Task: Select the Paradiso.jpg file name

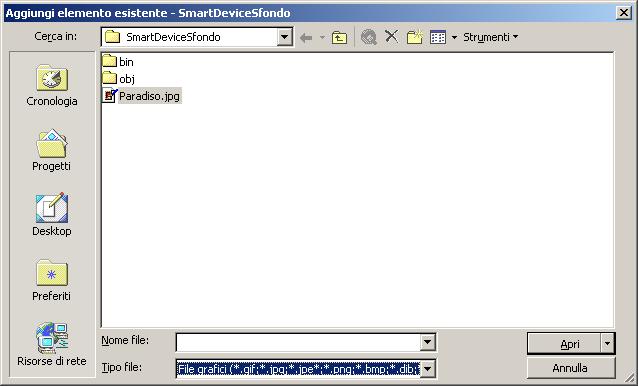Action: (x=149, y=96)
